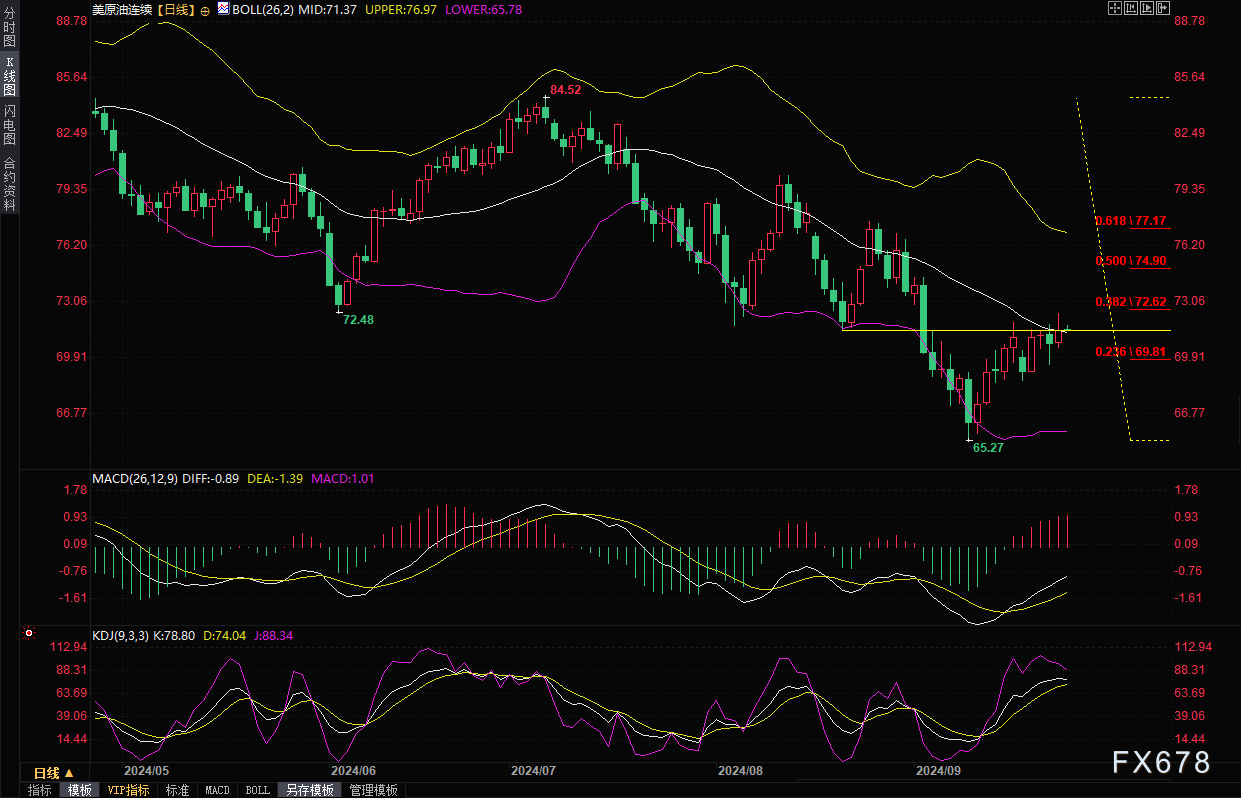Click the jump-to-chart-start icon

pos(1131,8)
